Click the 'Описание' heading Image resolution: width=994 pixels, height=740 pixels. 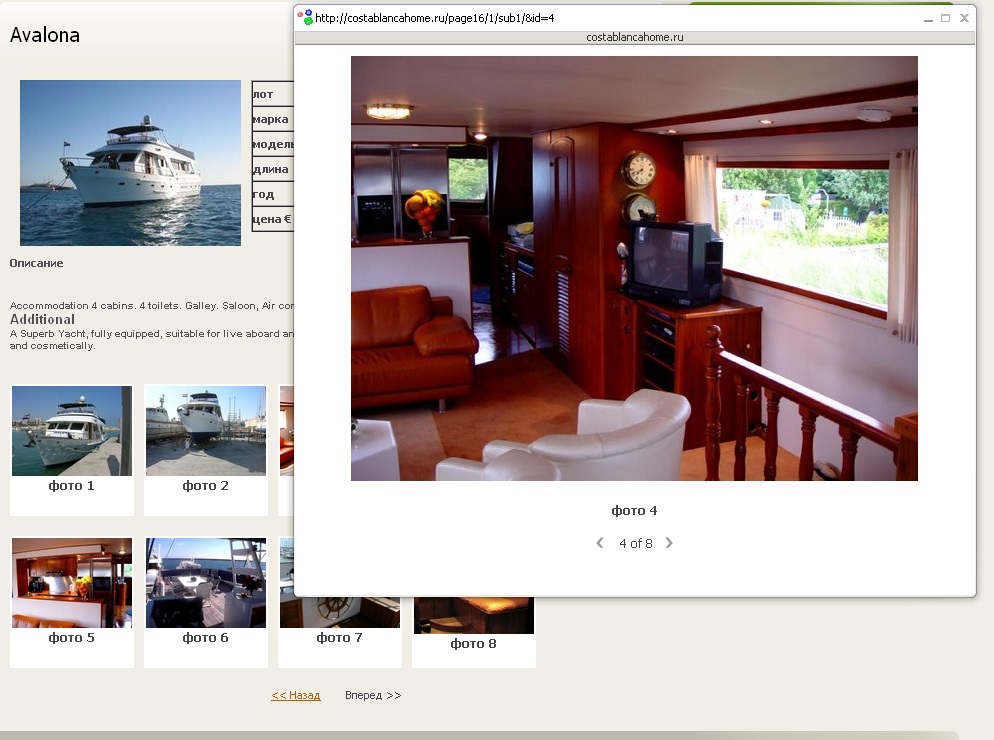(x=36, y=263)
